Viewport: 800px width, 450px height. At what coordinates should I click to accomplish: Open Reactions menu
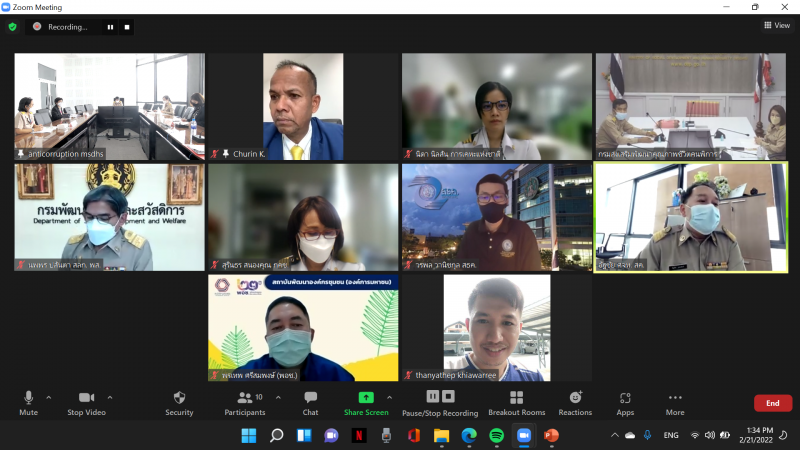575,403
